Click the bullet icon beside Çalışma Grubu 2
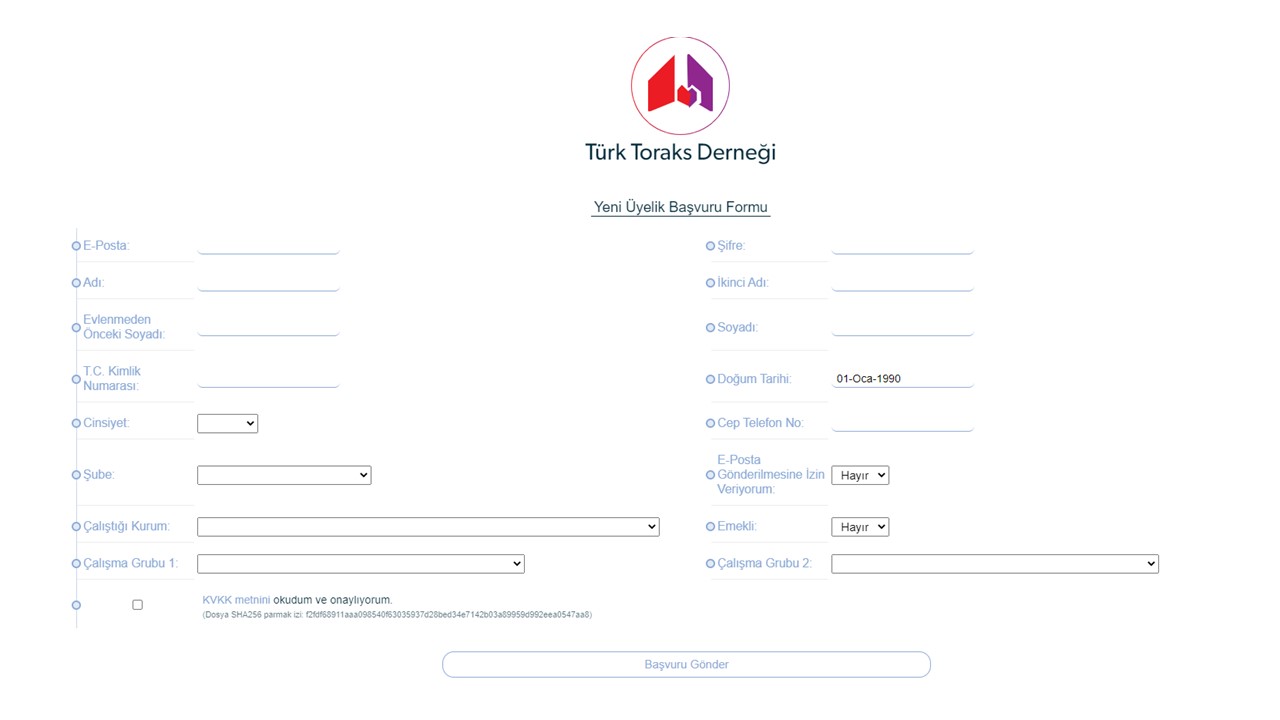 coord(710,564)
